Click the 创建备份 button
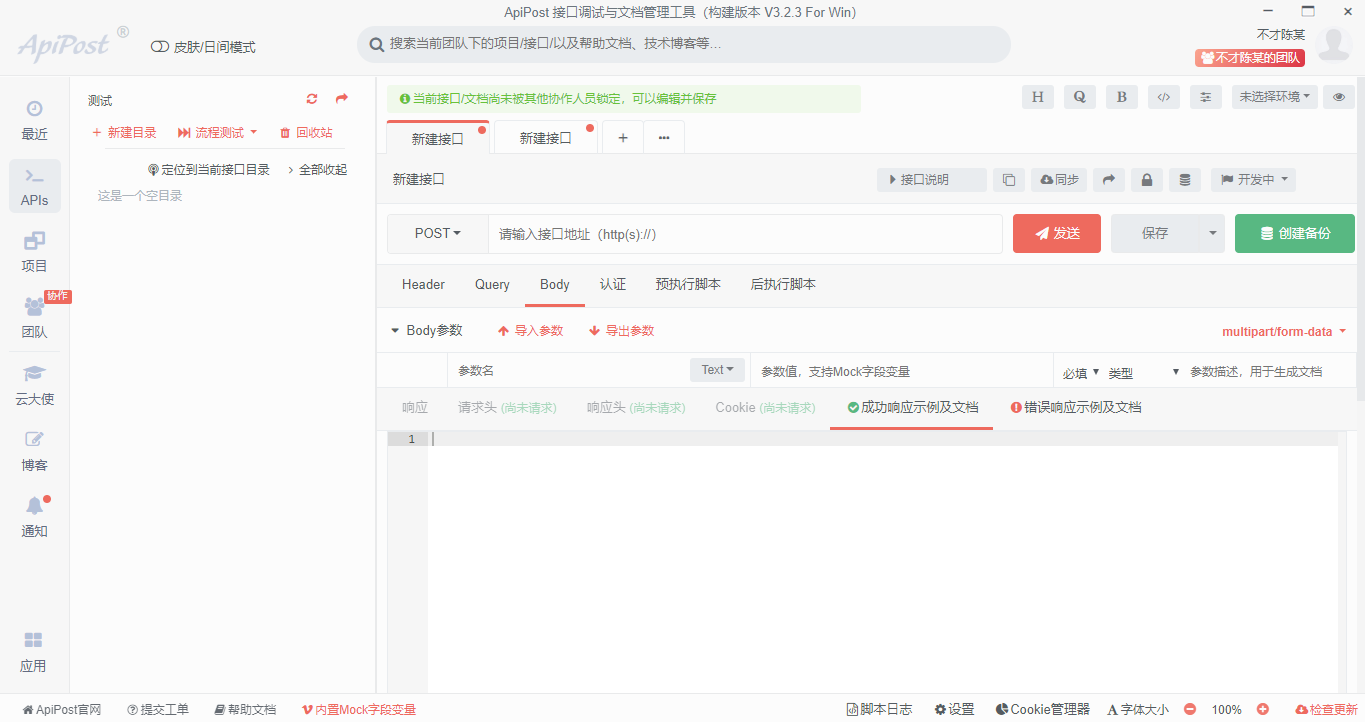 (1294, 233)
